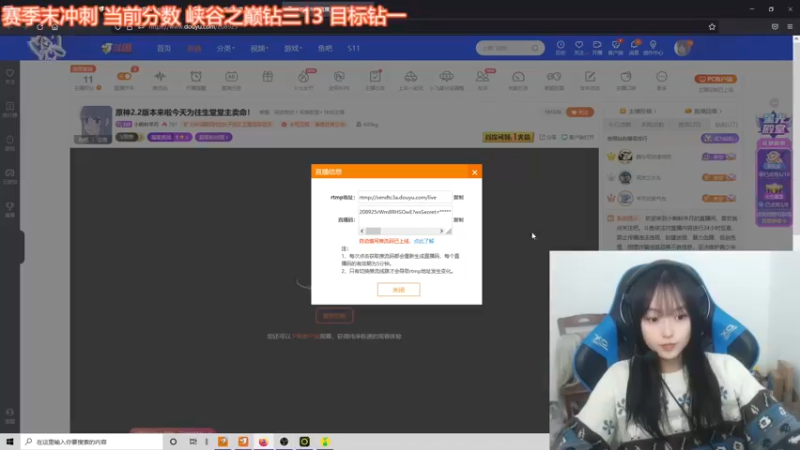The height and width of the screenshot is (450, 800).
Task: Expand the 直播回看 section header
Action: [703, 111]
